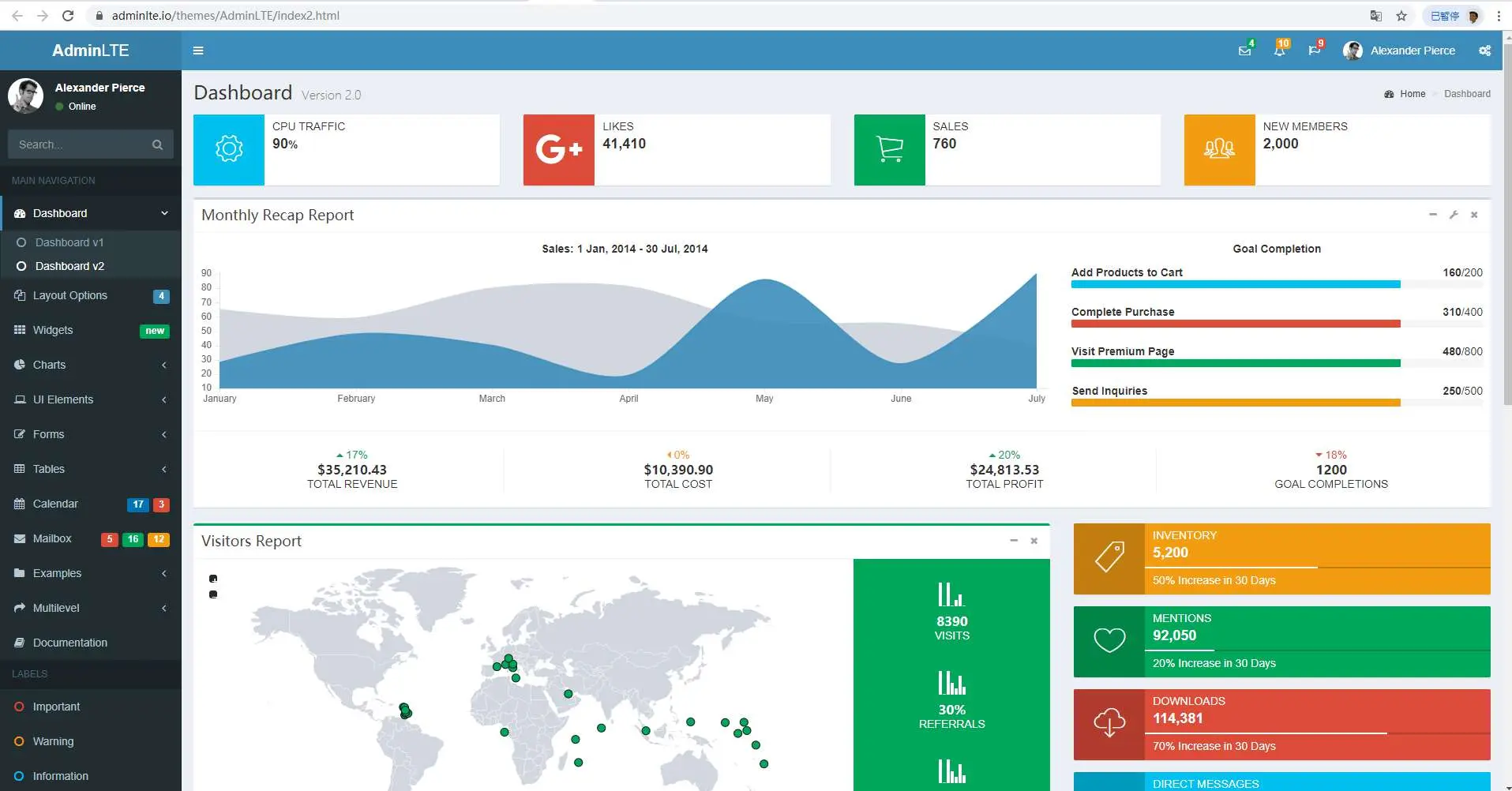
Task: Click the search magnifier button in sidebar
Action: click(157, 144)
